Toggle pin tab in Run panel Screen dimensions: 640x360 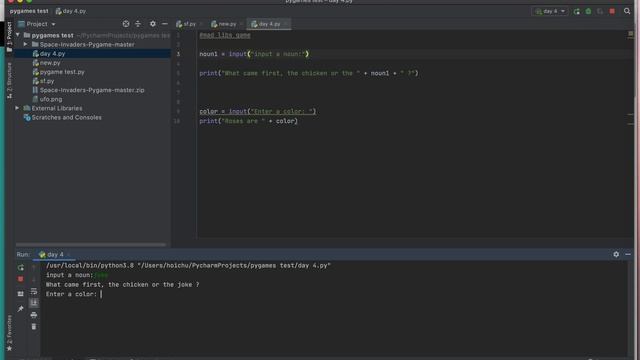click(x=20, y=309)
